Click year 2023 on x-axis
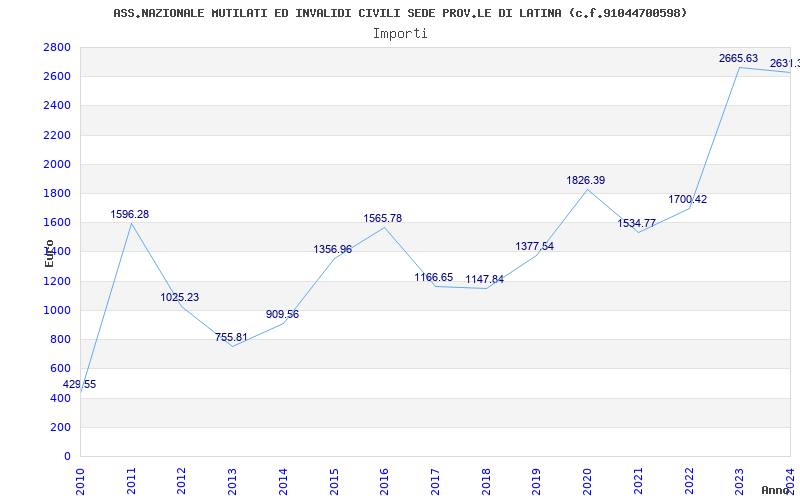 (740, 481)
